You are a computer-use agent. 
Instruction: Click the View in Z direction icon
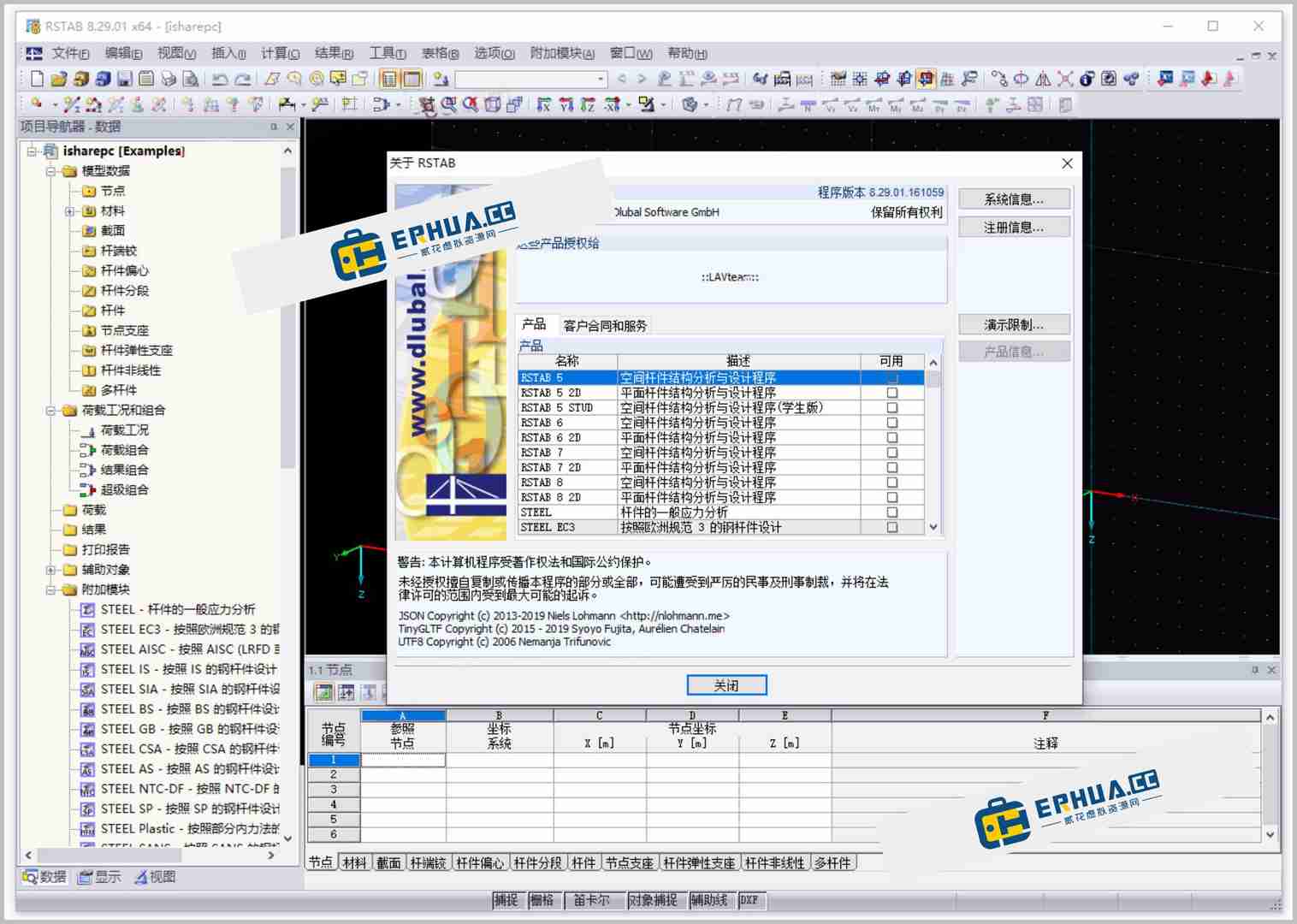(x=589, y=104)
